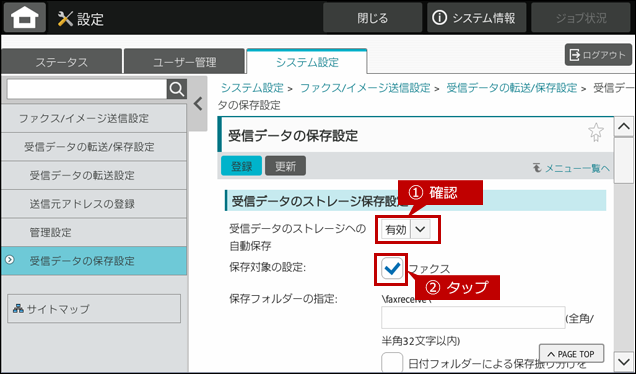Click the scrollbar up arrow
Image resolution: width=636 pixels, height=374 pixels.
click(x=624, y=127)
